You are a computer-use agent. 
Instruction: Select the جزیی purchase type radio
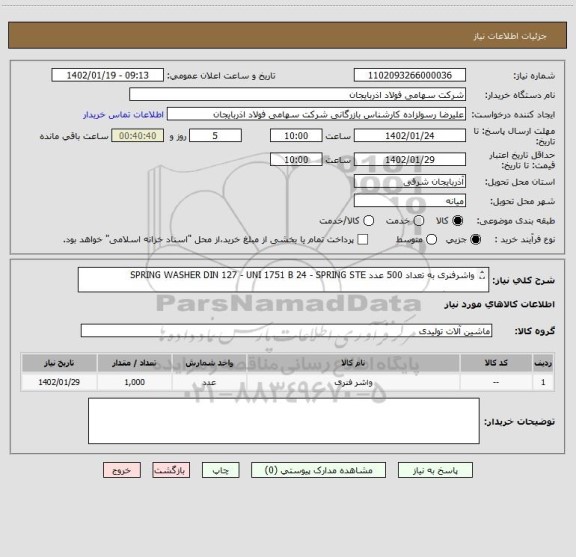pos(475,240)
